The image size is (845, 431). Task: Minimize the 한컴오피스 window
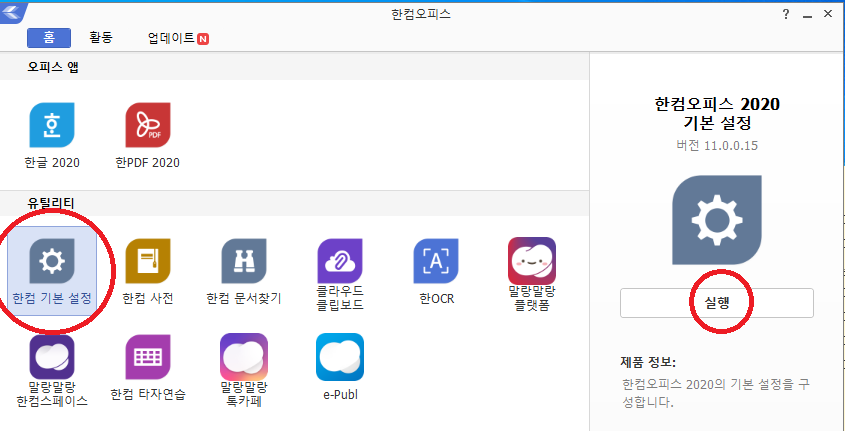click(x=807, y=16)
